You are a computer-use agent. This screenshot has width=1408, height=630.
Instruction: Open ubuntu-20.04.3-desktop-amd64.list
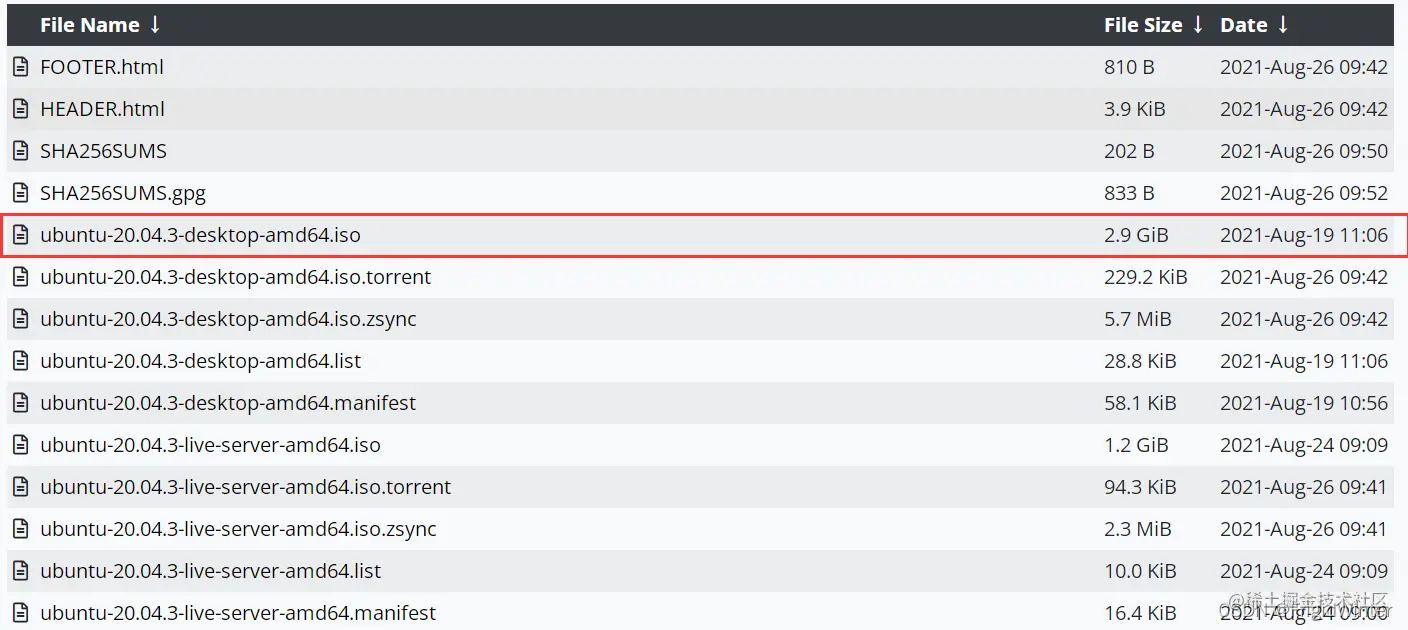click(201, 361)
